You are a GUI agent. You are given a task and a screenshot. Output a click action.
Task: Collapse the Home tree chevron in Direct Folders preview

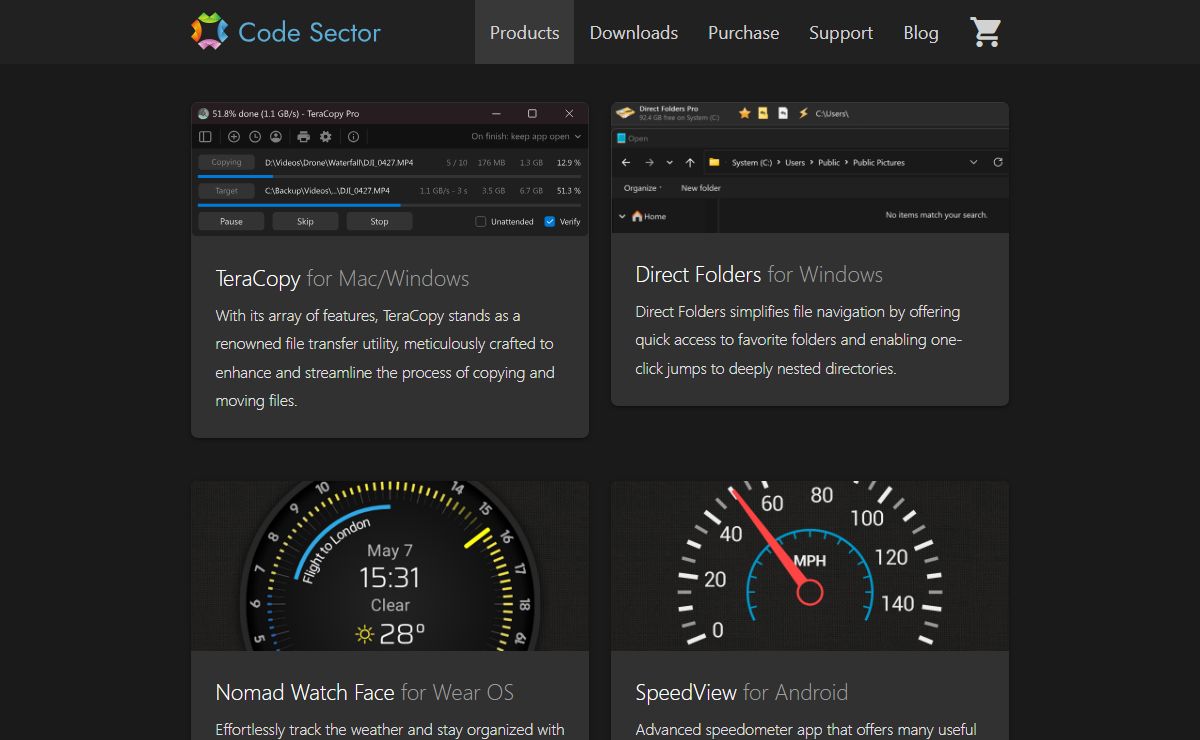click(x=622, y=216)
